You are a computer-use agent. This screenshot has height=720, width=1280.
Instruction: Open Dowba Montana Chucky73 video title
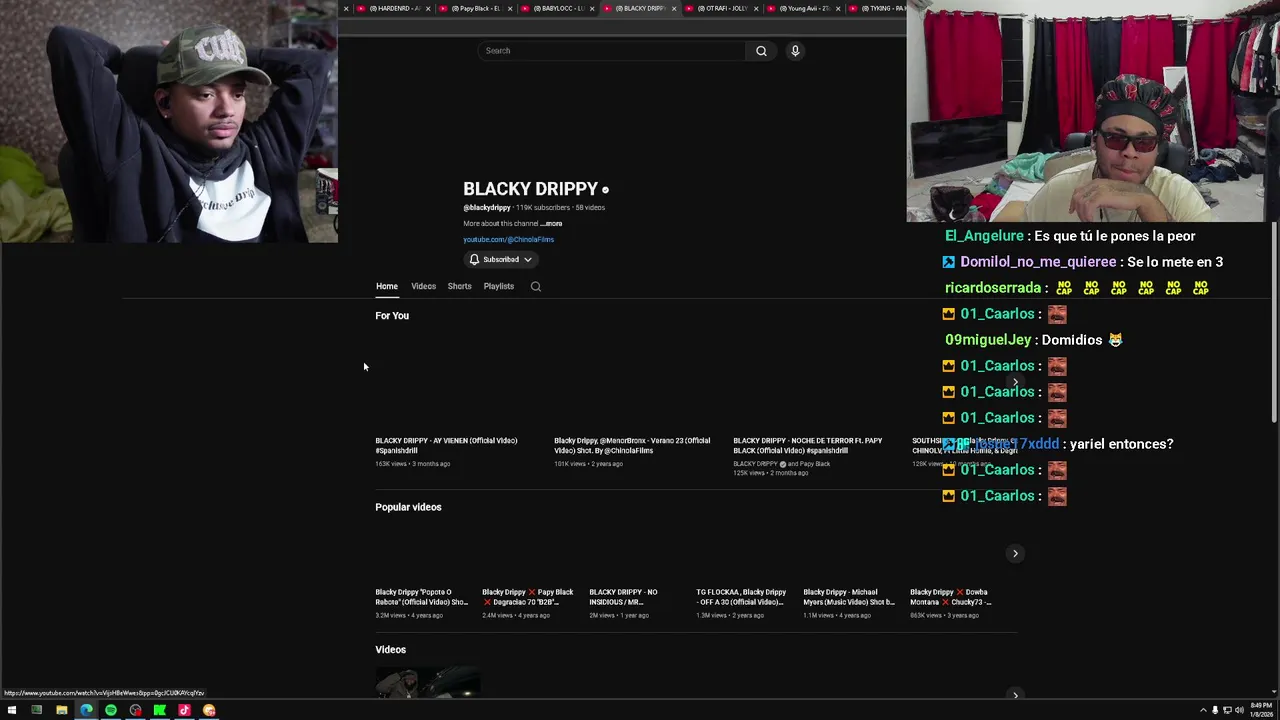click(x=950, y=597)
